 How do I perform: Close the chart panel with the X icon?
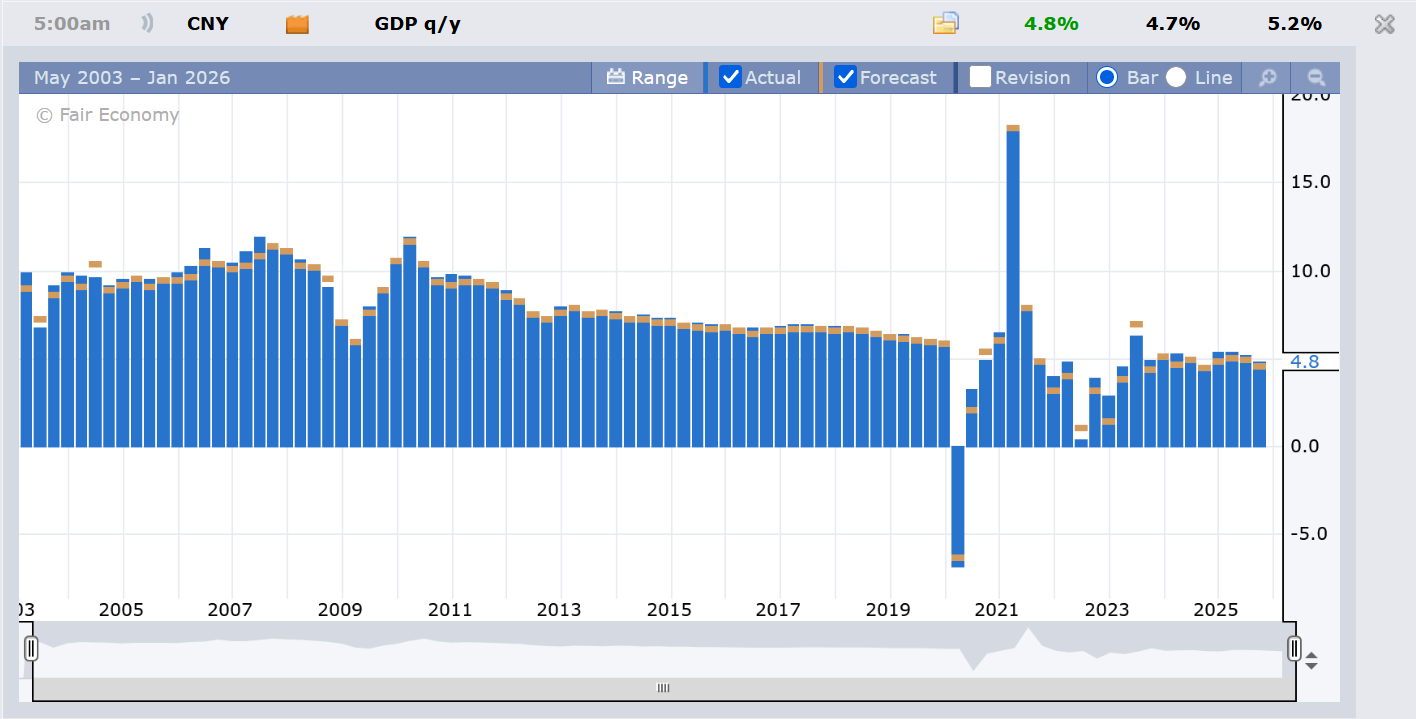pos(1384,25)
